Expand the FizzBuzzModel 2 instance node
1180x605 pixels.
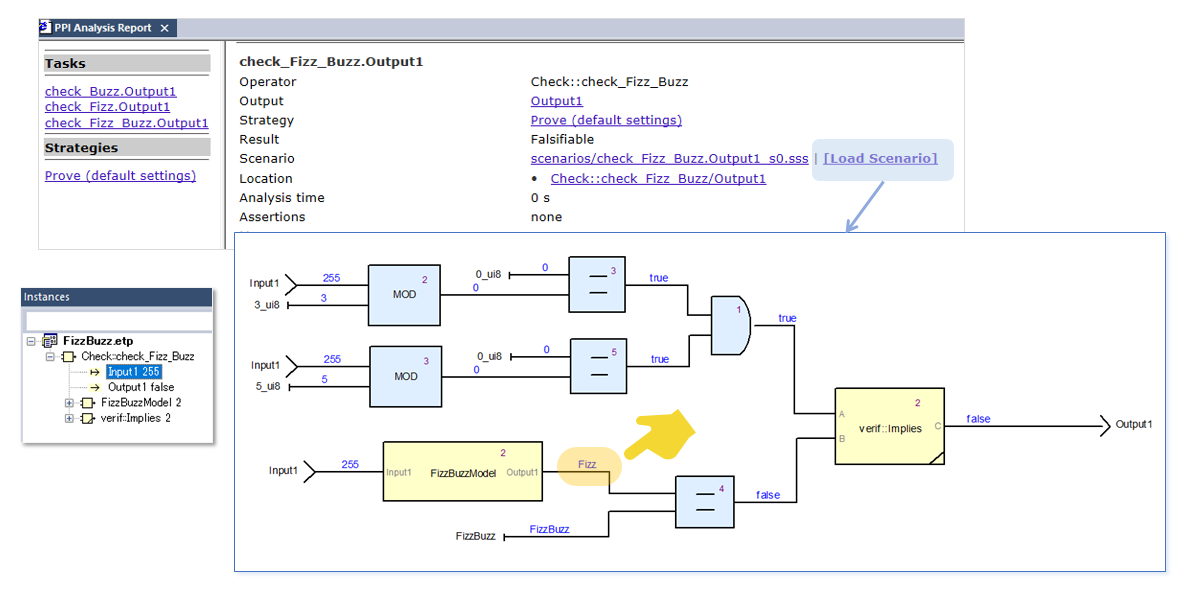click(69, 403)
